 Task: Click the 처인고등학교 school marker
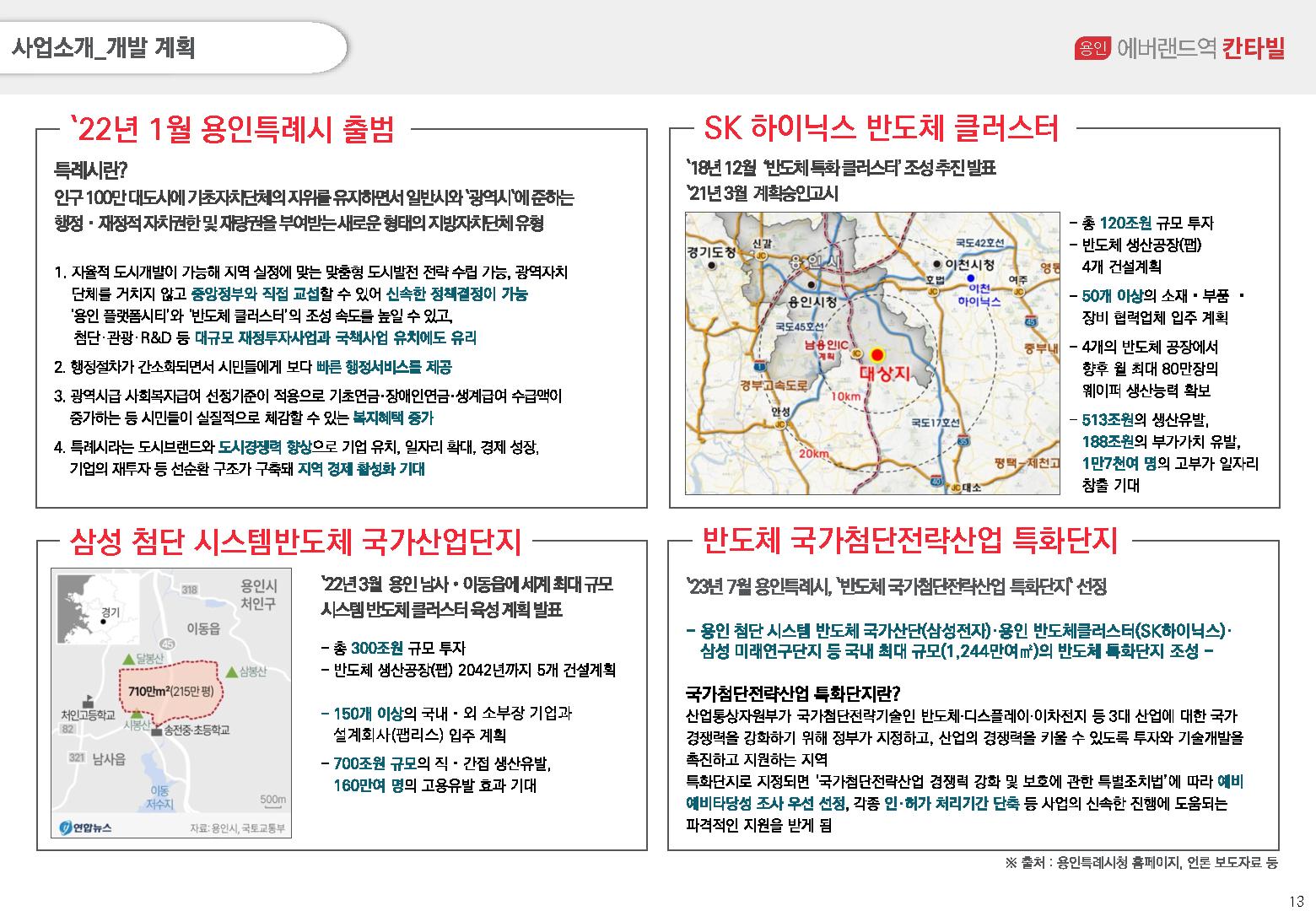88,702
